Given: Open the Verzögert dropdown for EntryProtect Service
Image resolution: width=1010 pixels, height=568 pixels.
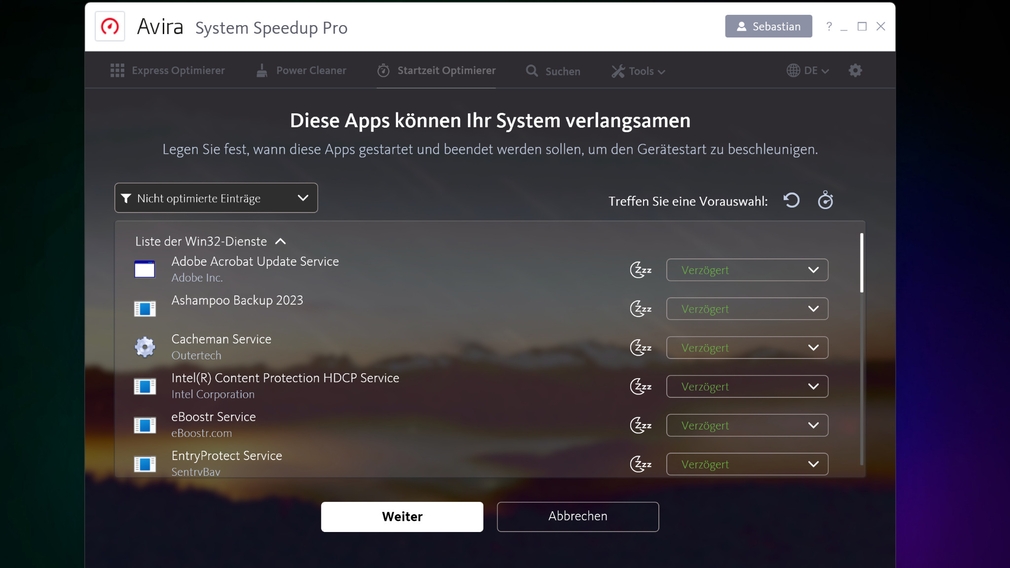Looking at the screenshot, I should tap(747, 464).
